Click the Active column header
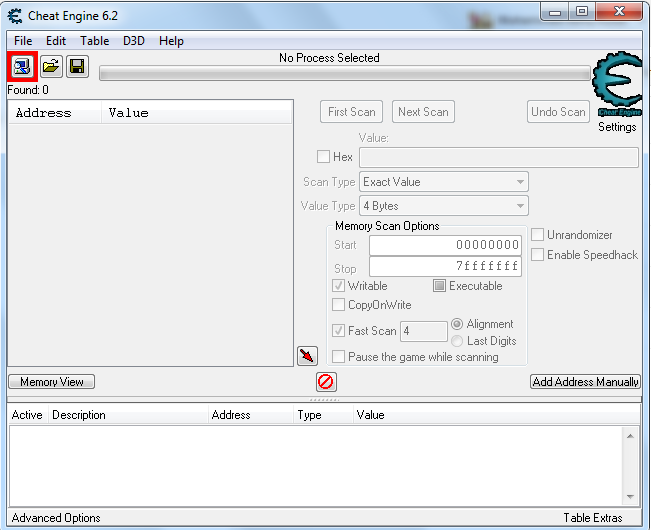The image size is (651, 530). (x=27, y=415)
